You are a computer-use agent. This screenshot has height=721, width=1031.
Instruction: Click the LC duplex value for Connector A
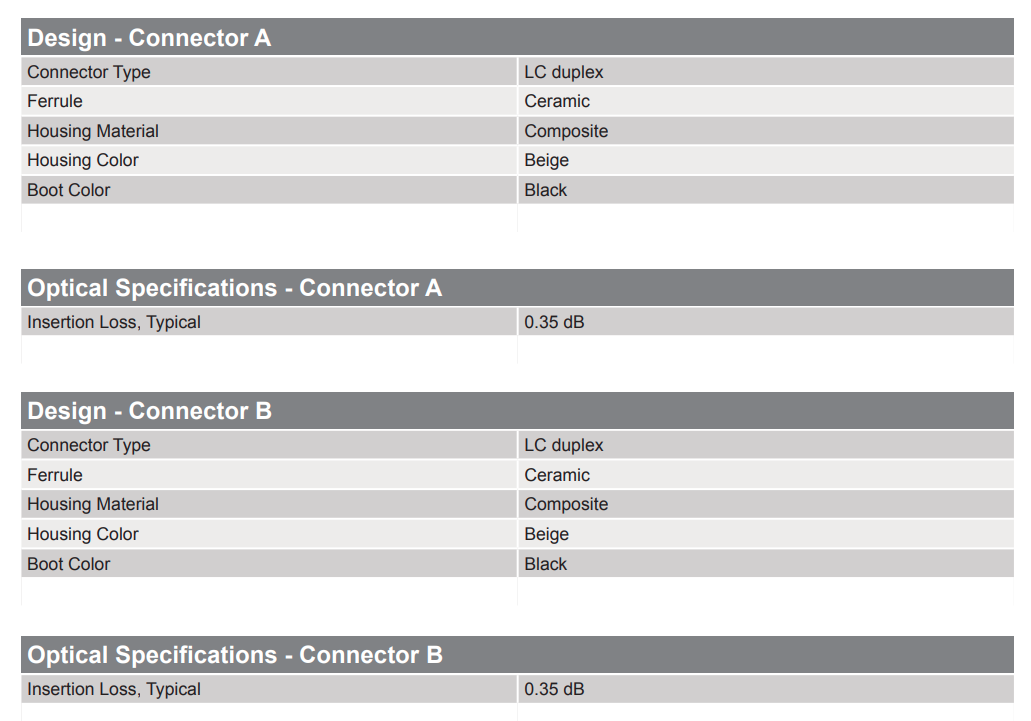tap(564, 72)
